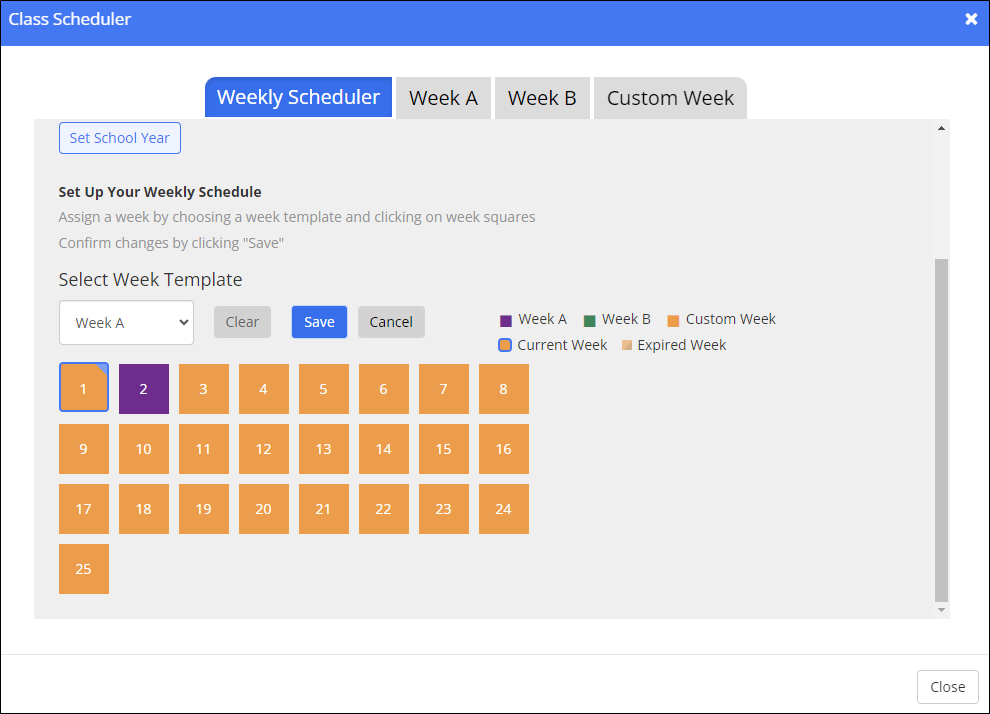Click the Expired Week legend indicator
Viewport: 990px width, 714px height.
tap(627, 344)
